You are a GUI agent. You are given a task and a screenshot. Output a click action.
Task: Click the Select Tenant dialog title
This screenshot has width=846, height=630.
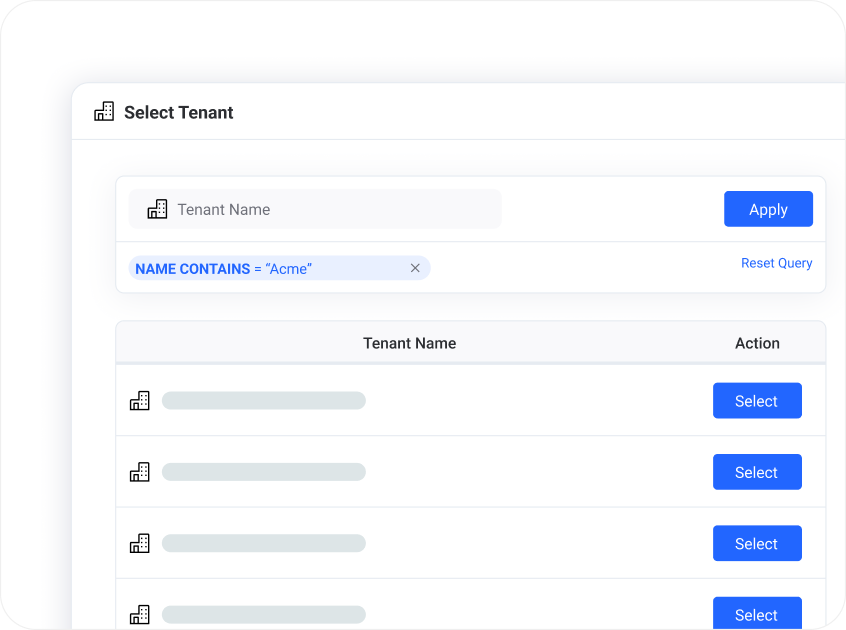179,112
